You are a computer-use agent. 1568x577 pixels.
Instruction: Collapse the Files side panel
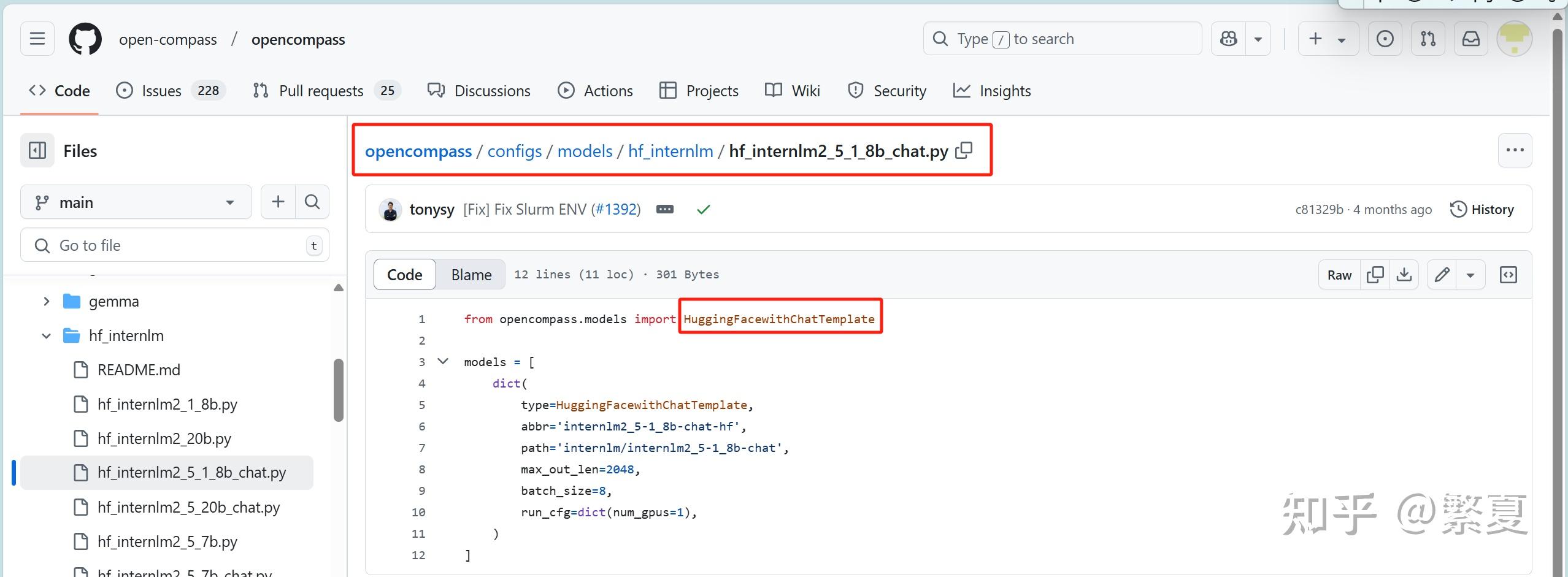(x=37, y=151)
